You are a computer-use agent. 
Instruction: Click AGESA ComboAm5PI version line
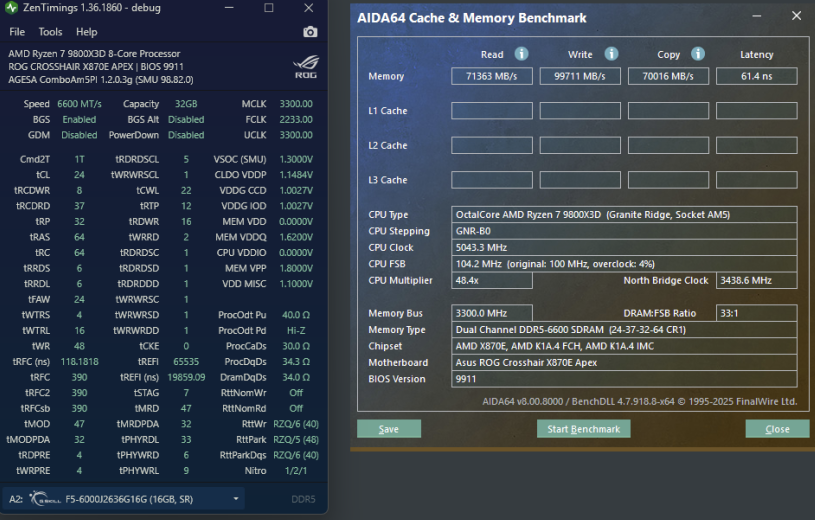click(101, 80)
